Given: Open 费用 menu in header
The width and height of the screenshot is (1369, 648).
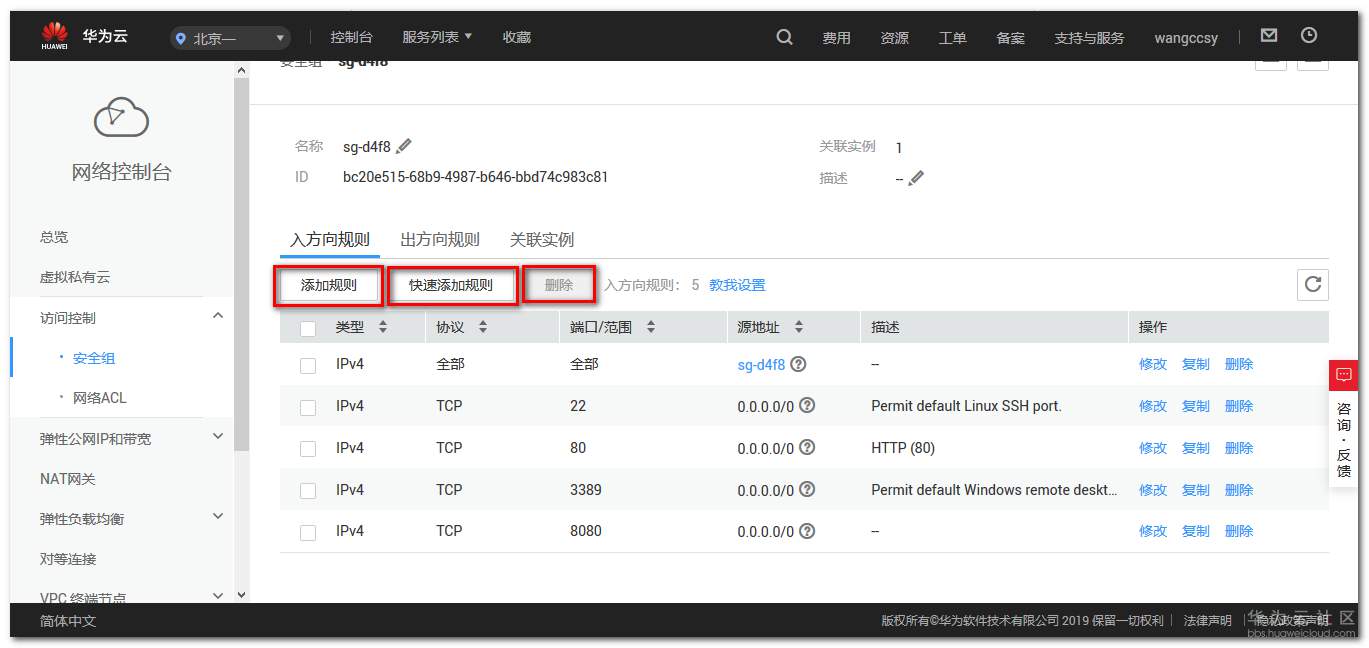Looking at the screenshot, I should click(x=836, y=38).
